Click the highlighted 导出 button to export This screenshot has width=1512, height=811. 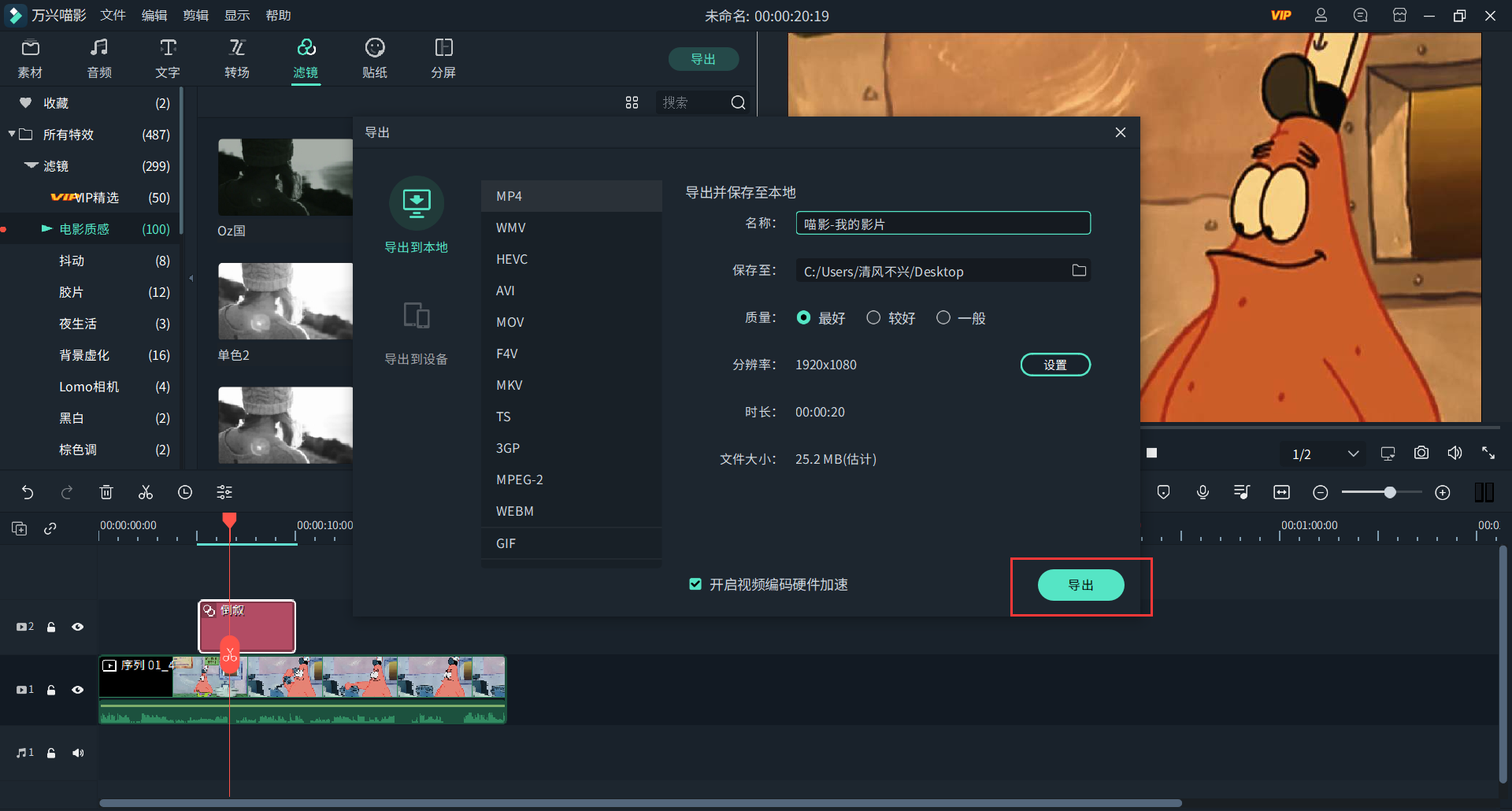1080,585
